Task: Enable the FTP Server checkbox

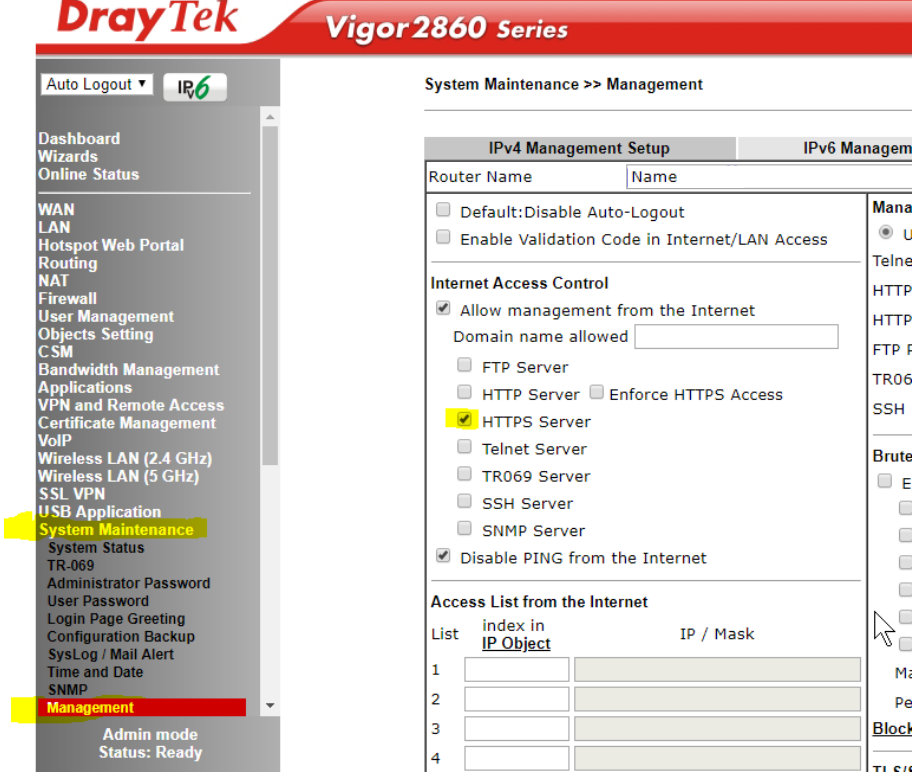Action: (x=464, y=365)
